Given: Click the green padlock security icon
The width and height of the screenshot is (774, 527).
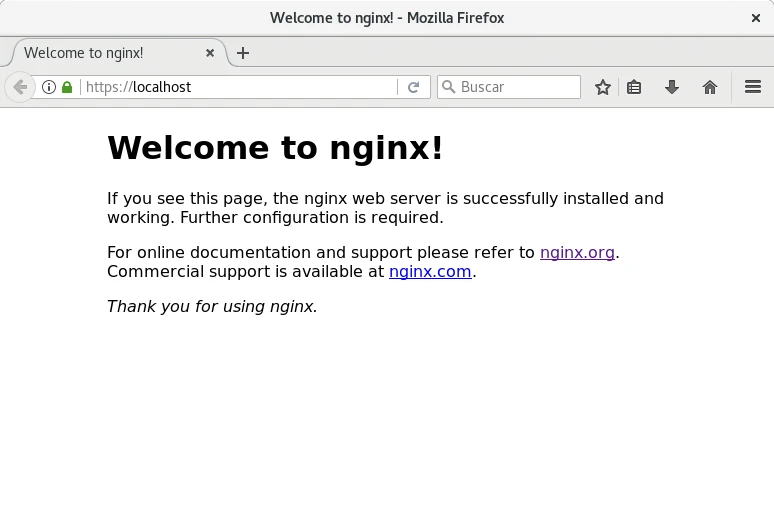Looking at the screenshot, I should 67,87.
